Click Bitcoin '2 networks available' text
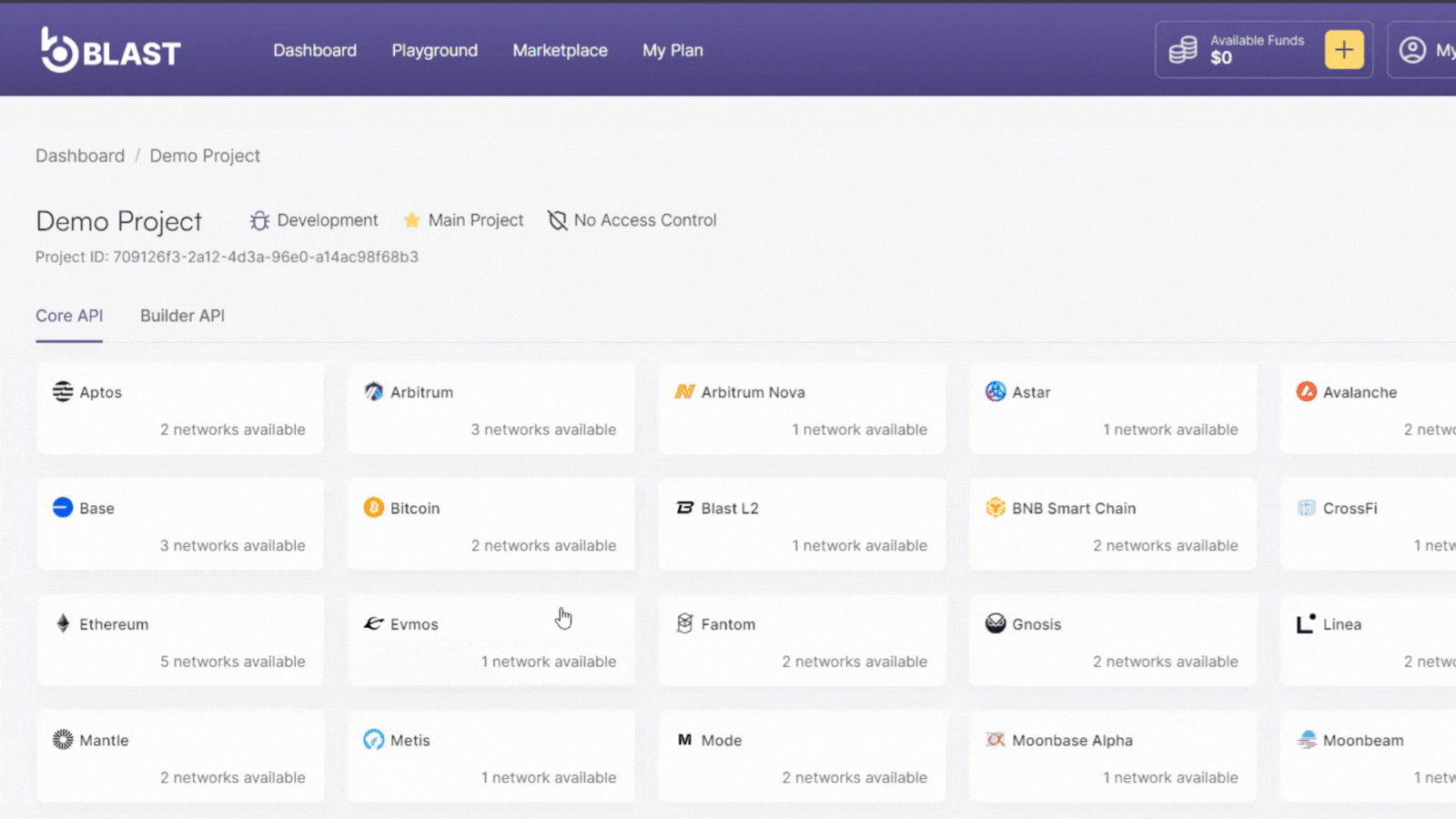The image size is (1456, 819). coord(543,546)
